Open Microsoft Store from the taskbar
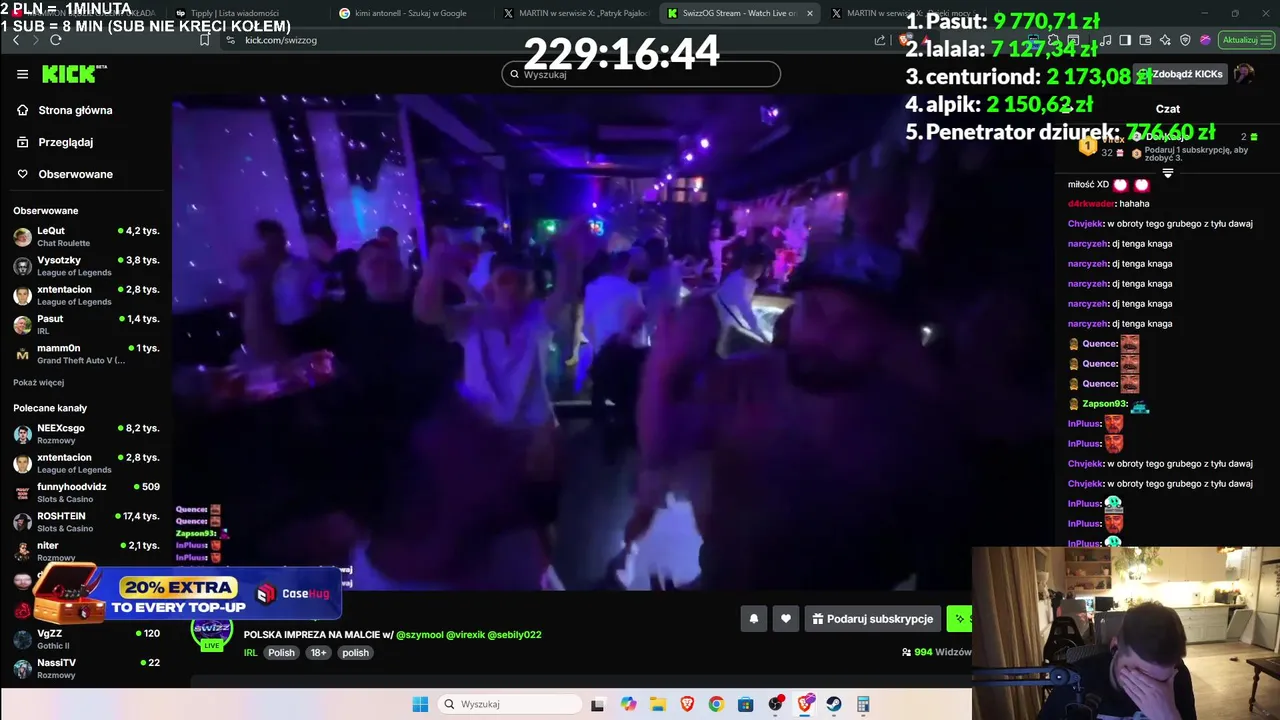1280x720 pixels. (x=745, y=704)
